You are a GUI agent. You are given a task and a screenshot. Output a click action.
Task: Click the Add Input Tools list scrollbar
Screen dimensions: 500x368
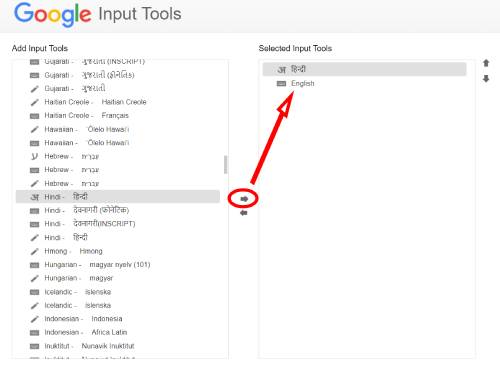(x=226, y=164)
